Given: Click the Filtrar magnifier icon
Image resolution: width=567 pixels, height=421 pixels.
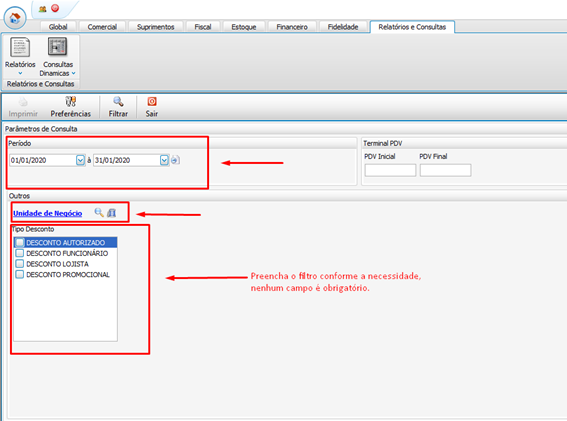Looking at the screenshot, I should (x=118, y=102).
